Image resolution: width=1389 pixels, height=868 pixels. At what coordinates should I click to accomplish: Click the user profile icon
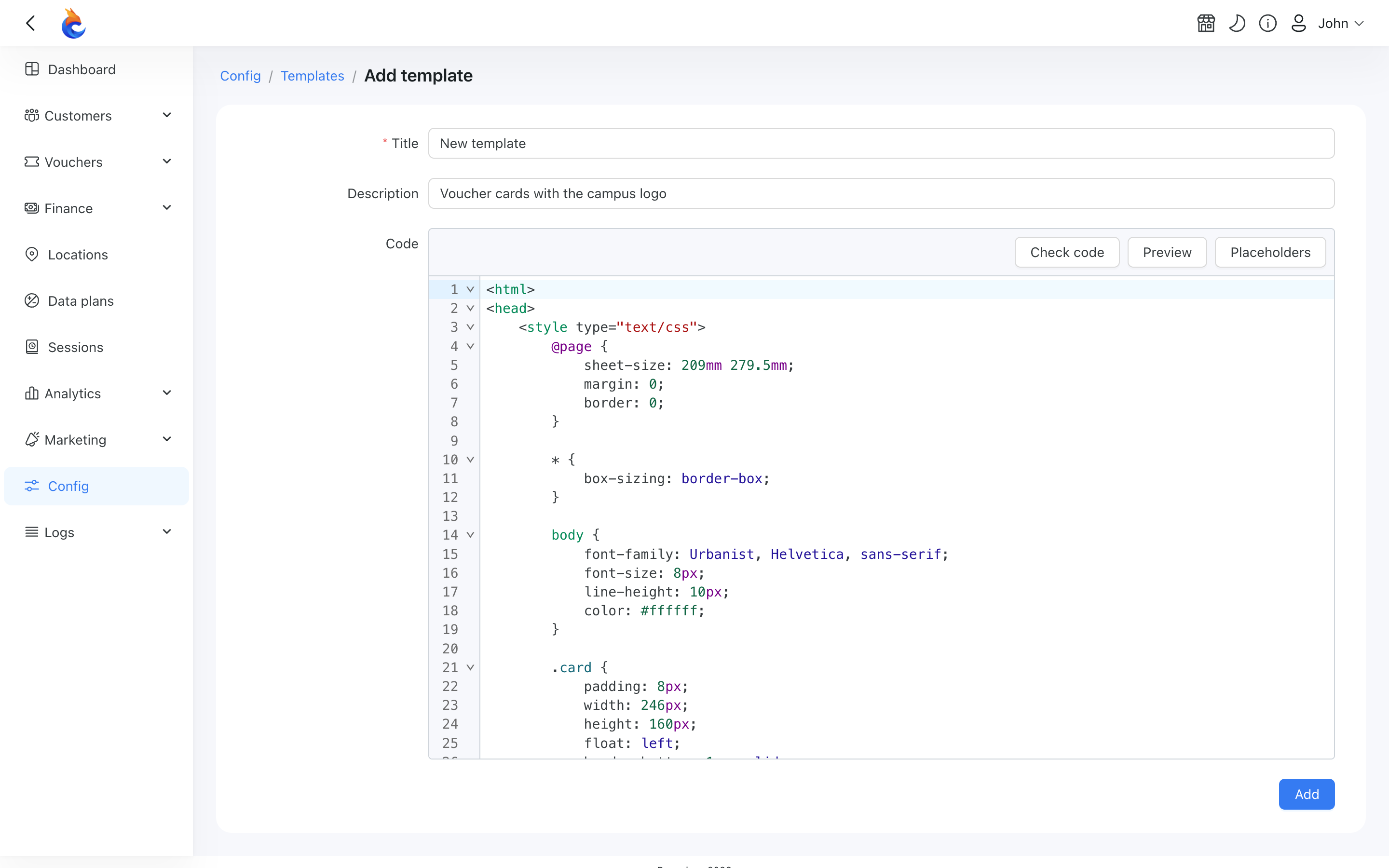click(x=1299, y=23)
